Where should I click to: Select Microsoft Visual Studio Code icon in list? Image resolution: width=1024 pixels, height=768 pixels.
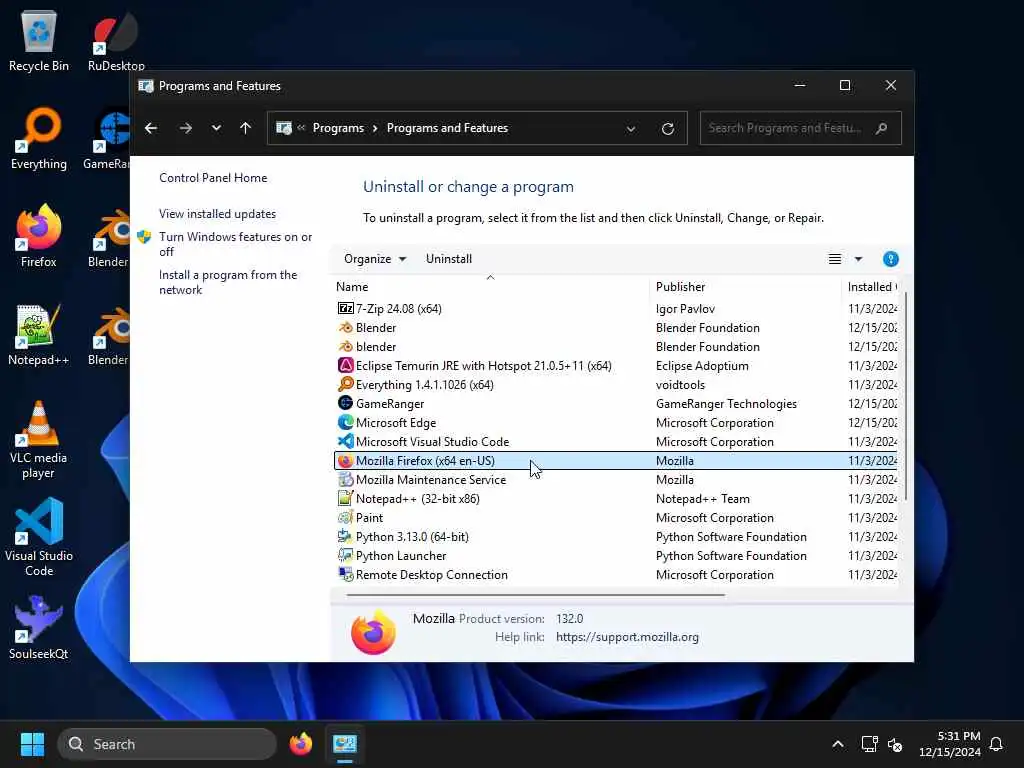pos(345,441)
